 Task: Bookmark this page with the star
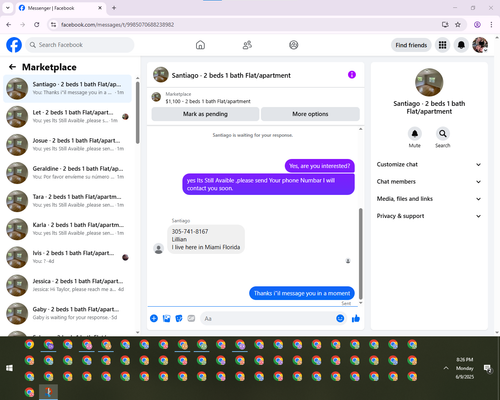[x=458, y=24]
